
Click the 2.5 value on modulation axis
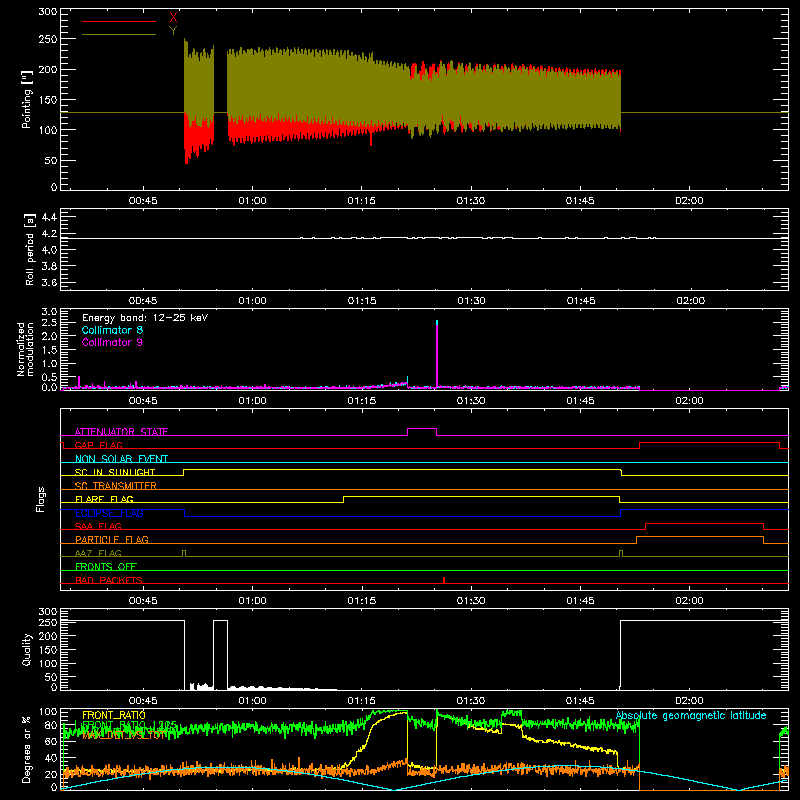coord(49,323)
